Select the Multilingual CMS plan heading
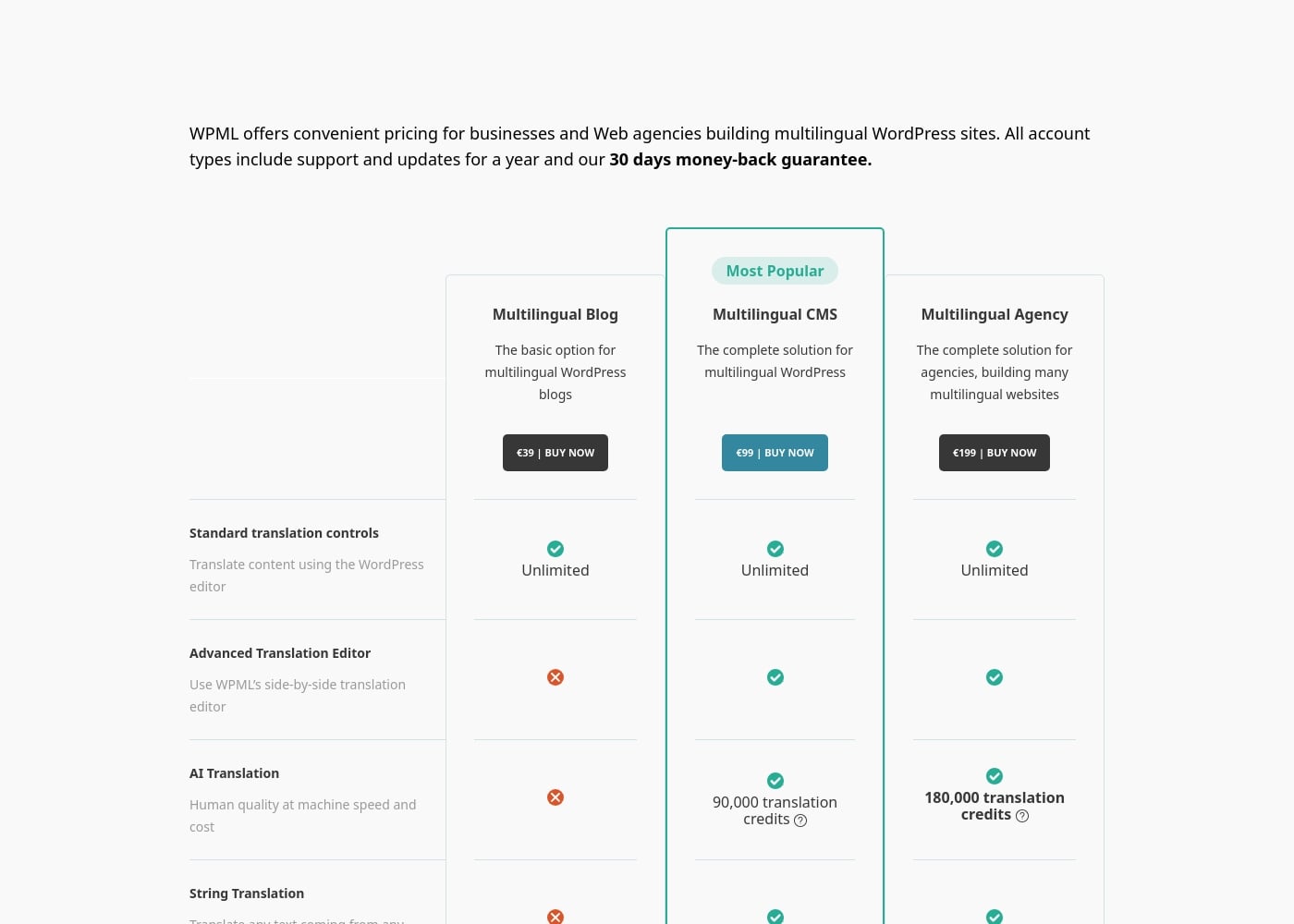This screenshot has width=1294, height=924. tap(775, 314)
